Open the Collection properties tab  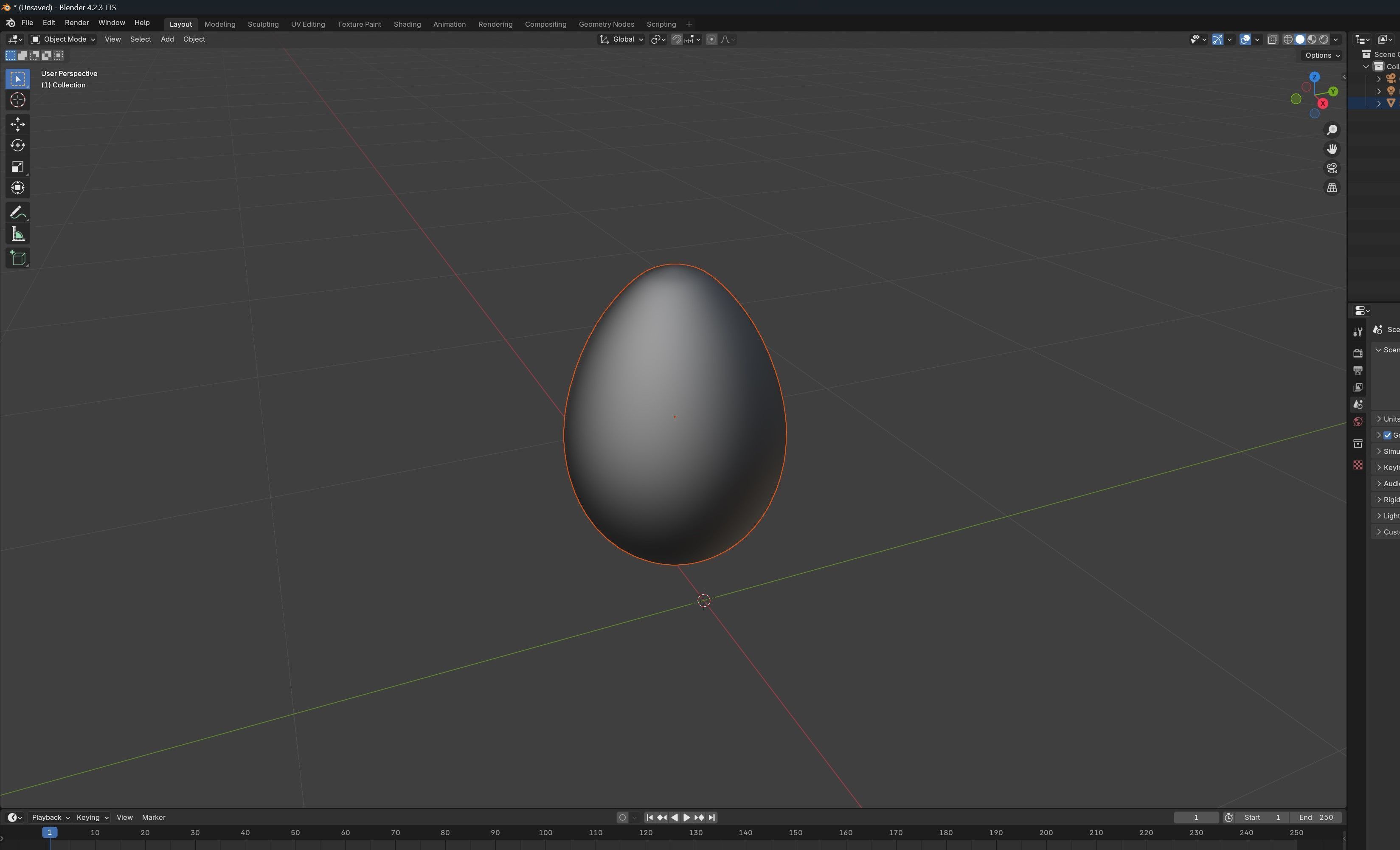[x=1358, y=443]
